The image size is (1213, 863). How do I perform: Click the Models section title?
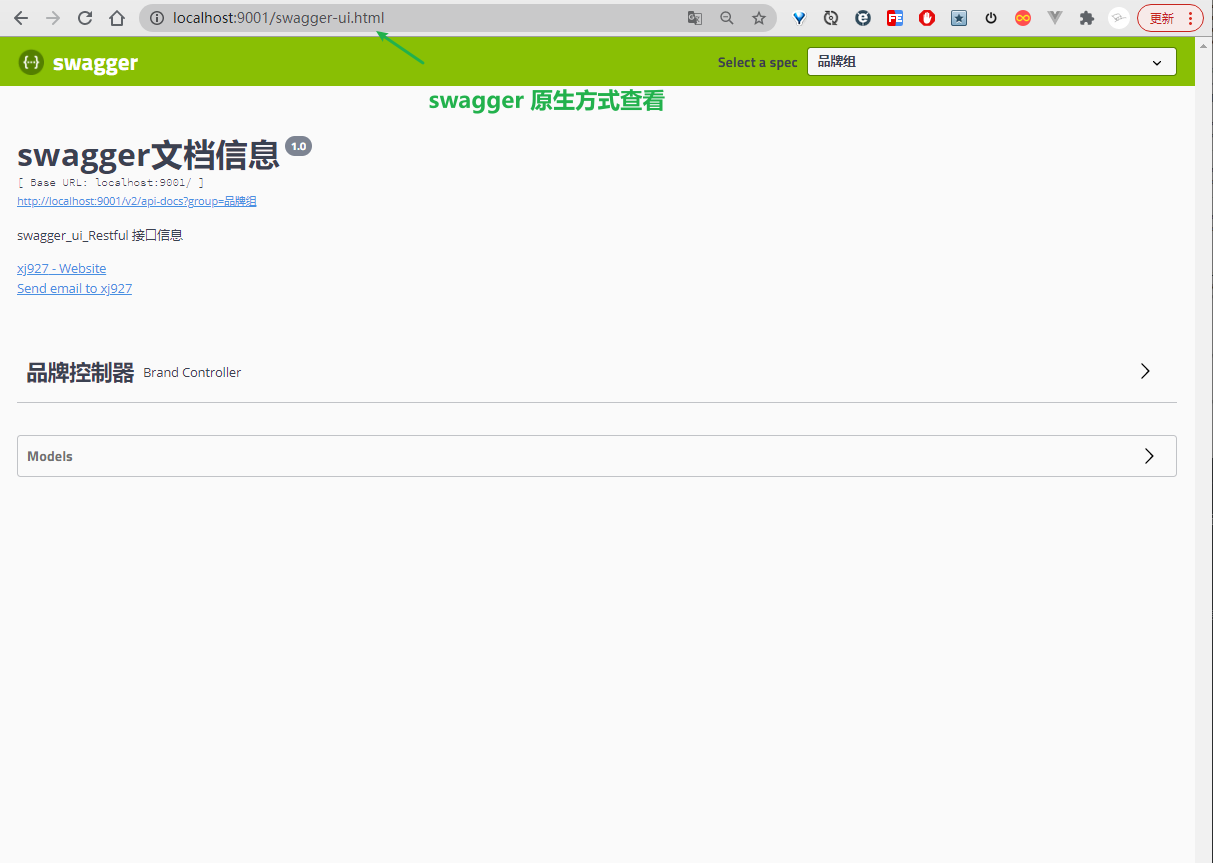coord(50,456)
